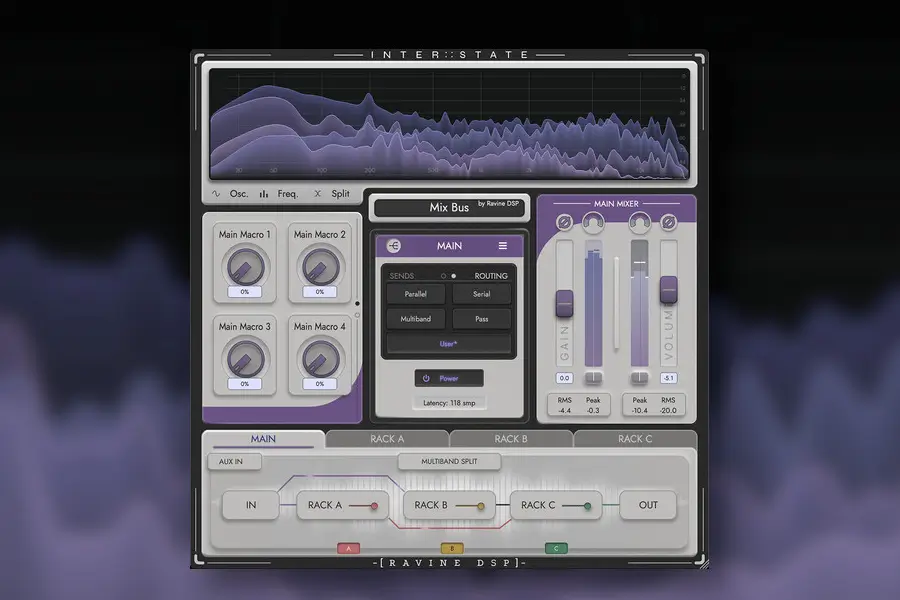Screen dimensions: 900x600
Task: Click the spectrum analyzer display
Action: coord(449,124)
